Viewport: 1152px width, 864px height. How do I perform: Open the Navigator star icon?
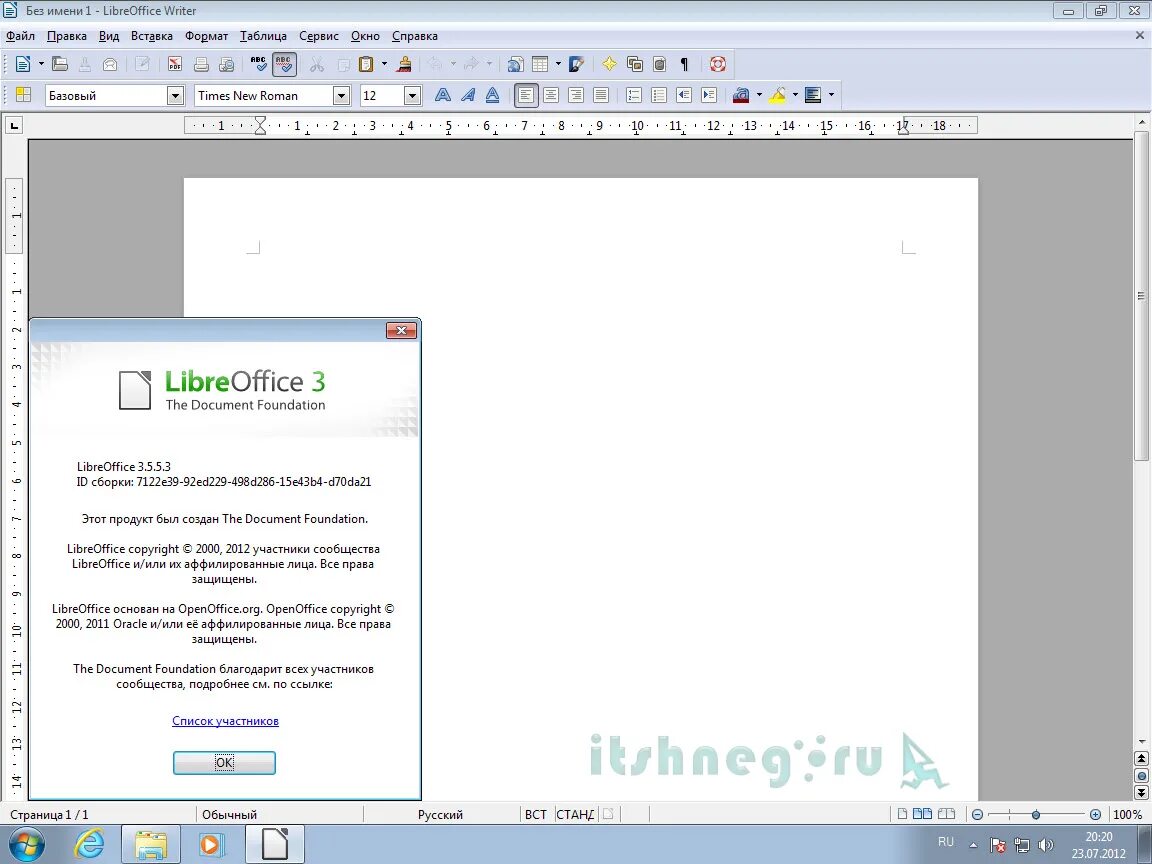coord(609,64)
